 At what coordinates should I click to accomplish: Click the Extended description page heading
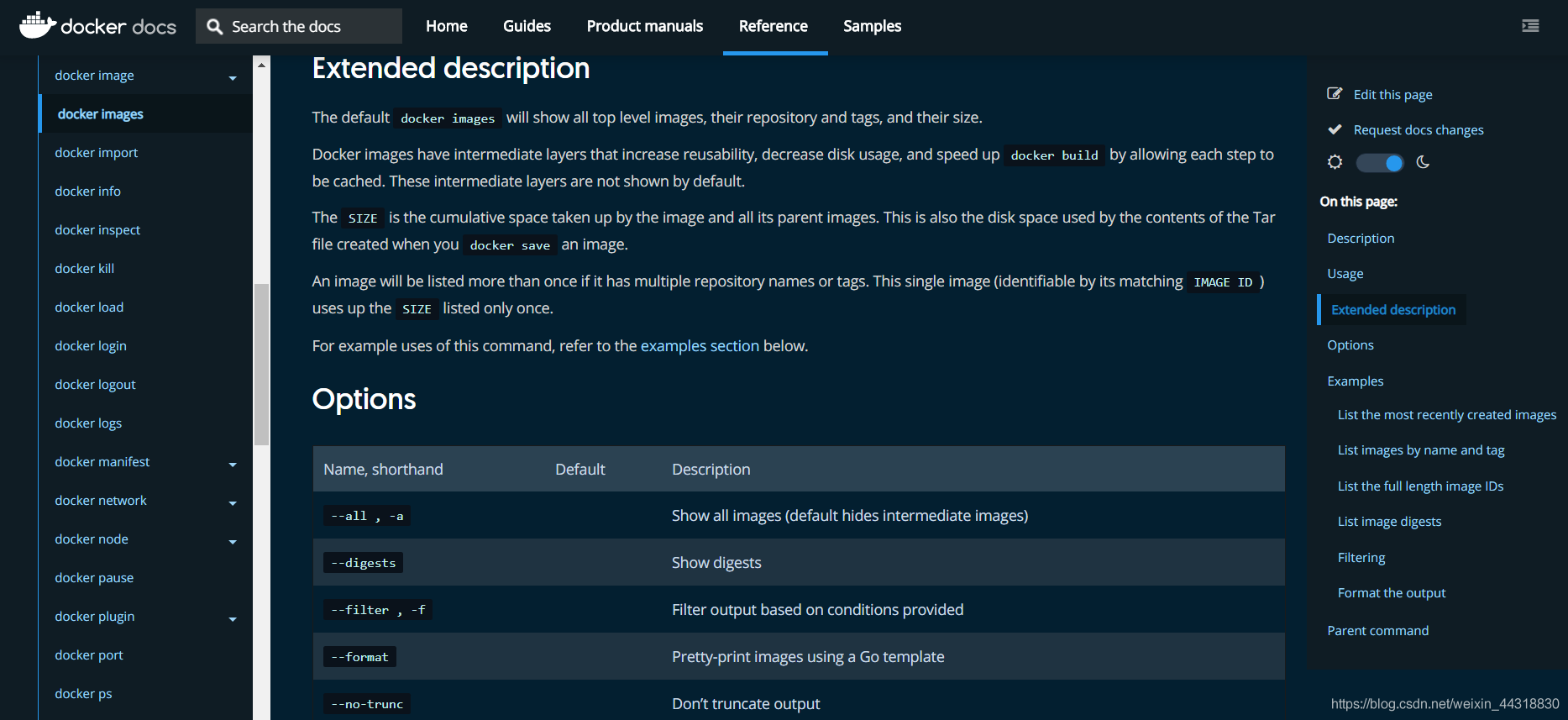pos(451,68)
